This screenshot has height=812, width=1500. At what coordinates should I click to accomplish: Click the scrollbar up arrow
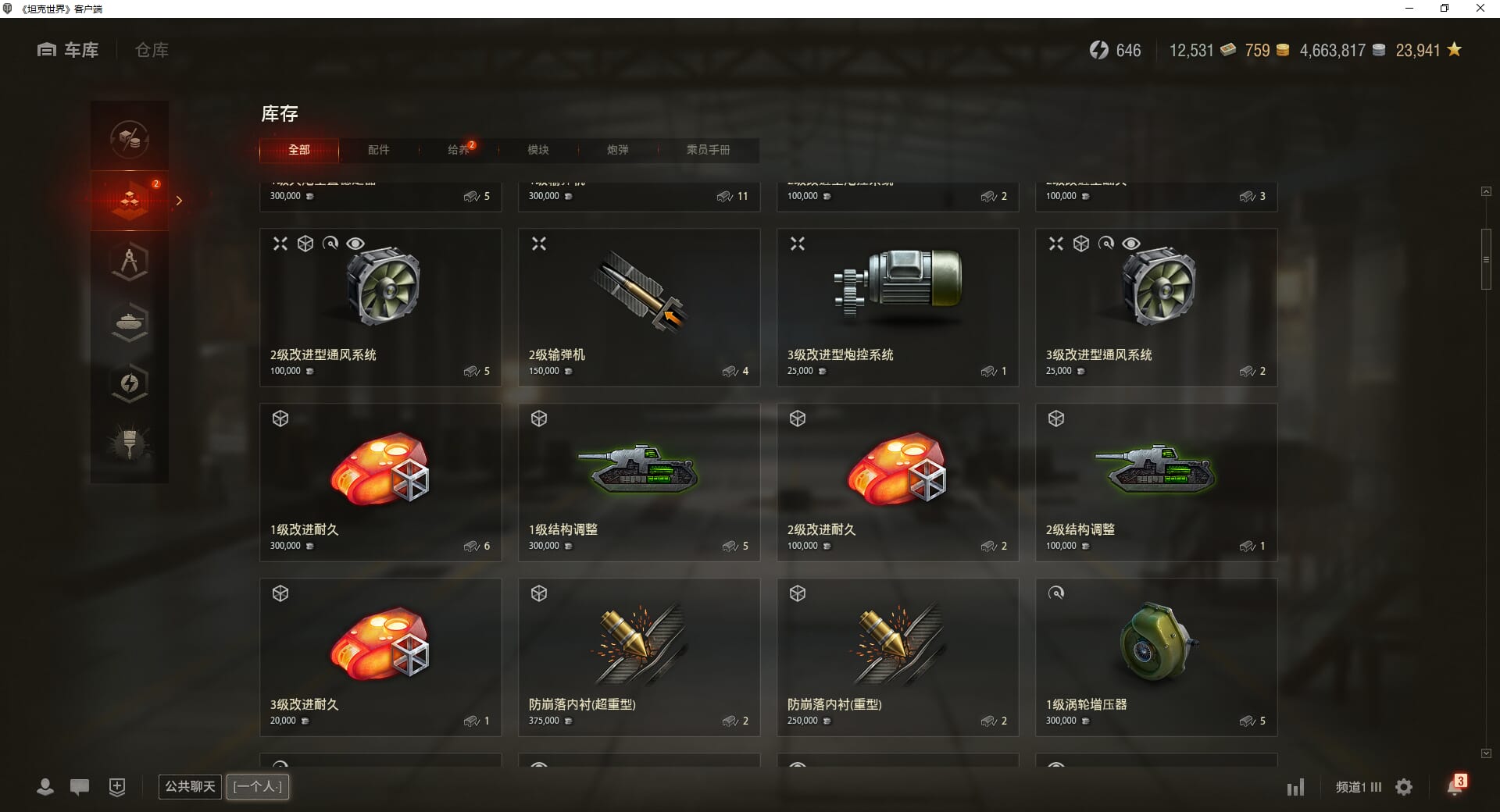tap(1486, 191)
